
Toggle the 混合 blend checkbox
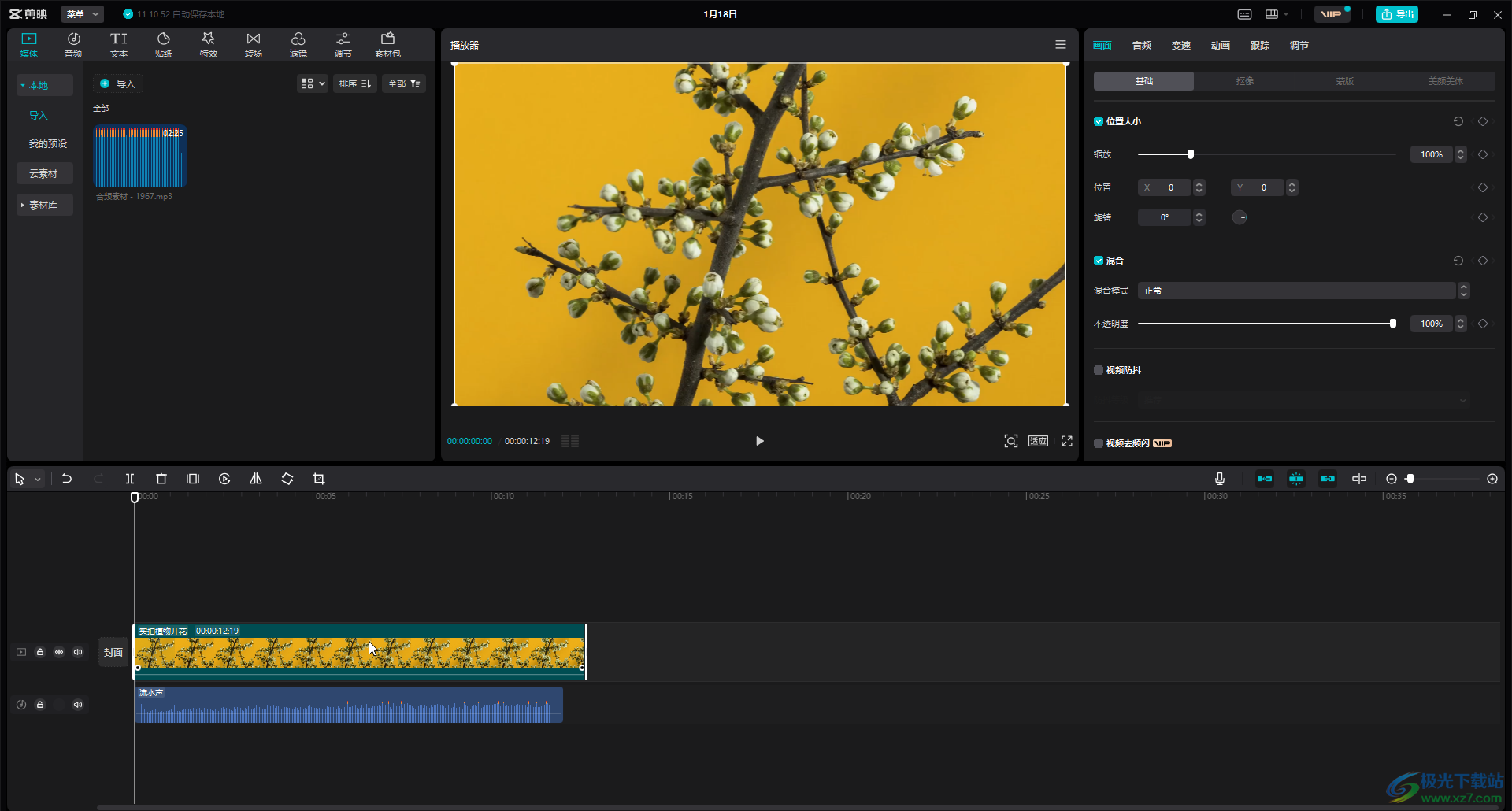click(x=1099, y=261)
